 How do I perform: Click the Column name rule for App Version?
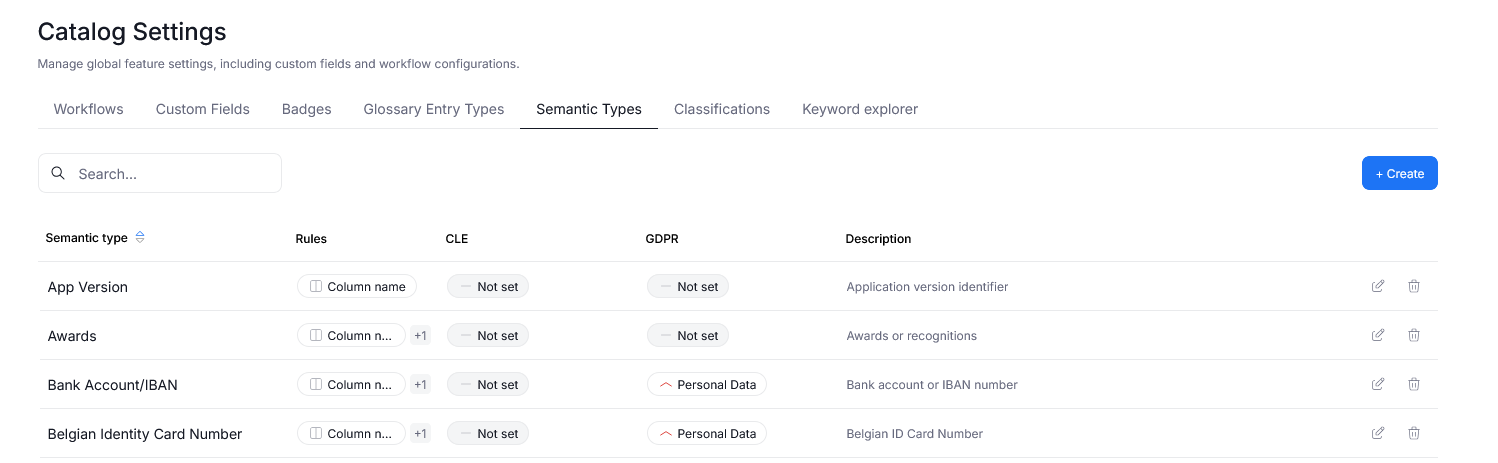click(x=357, y=287)
